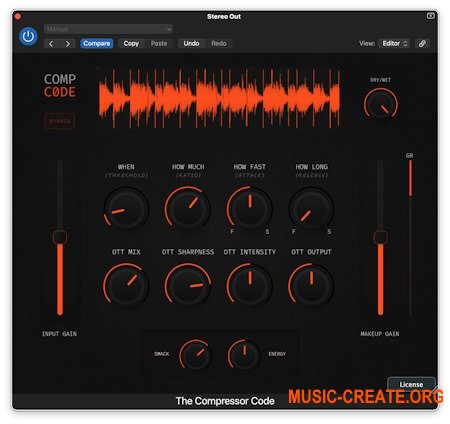This screenshot has height=424, width=450.
Task: Click the orange waveform display
Action: pyautogui.click(x=219, y=98)
